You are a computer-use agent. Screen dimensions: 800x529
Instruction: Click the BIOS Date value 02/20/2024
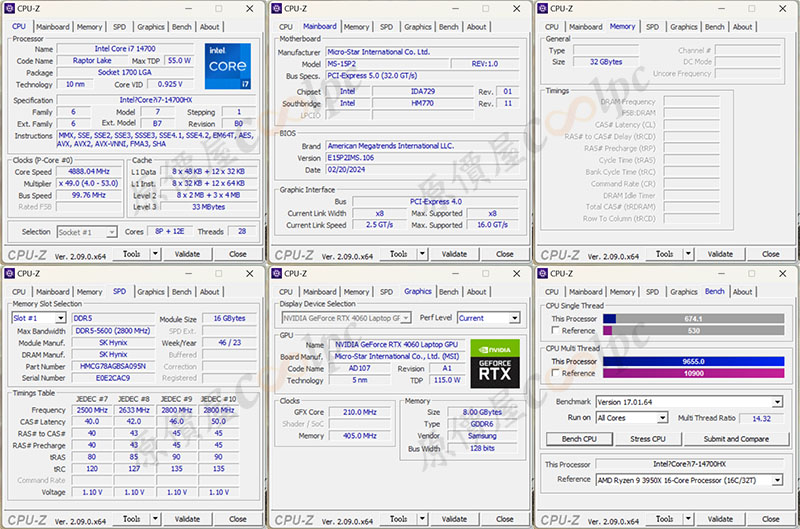[422, 169]
